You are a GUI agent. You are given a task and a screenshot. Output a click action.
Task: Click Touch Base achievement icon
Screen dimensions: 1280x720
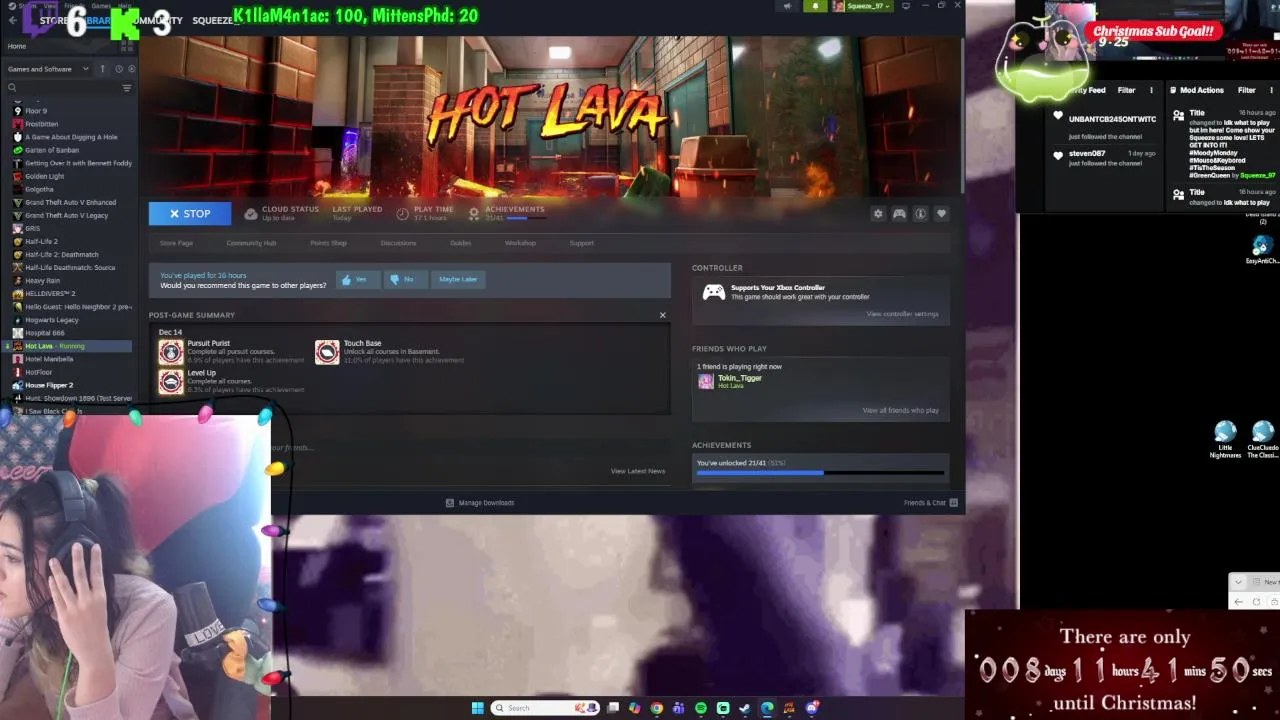point(327,352)
